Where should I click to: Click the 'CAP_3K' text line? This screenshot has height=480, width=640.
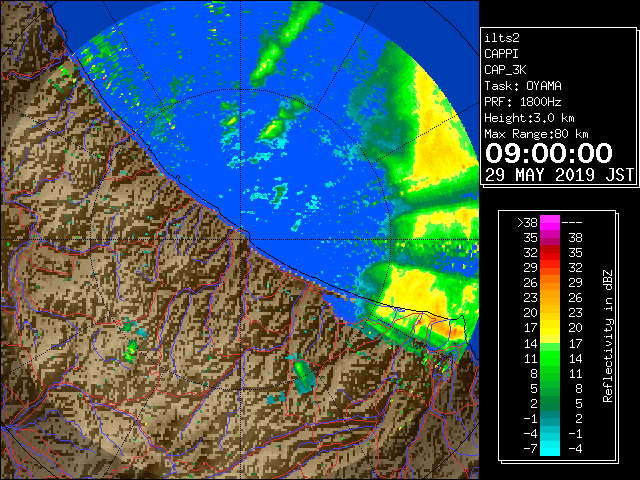pos(505,70)
